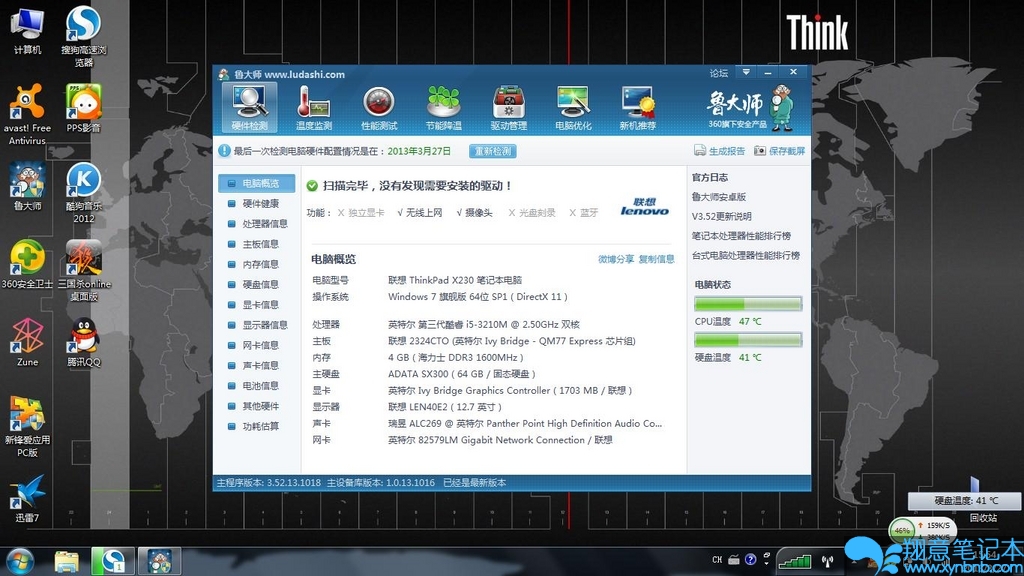Click 生成报告 generate report link
Viewport: 1024px width, 576px height.
click(x=719, y=151)
